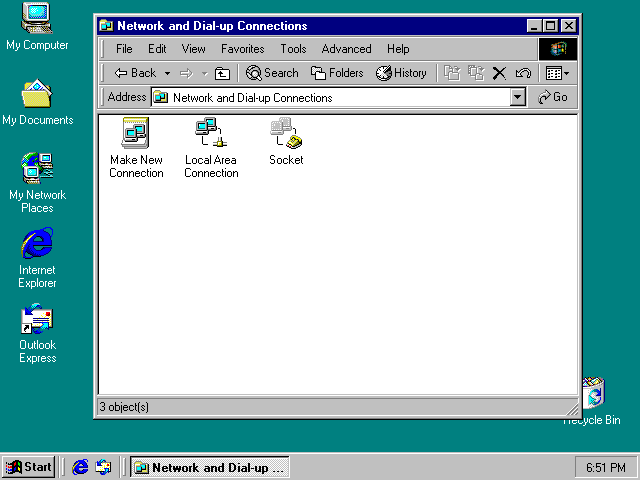The image size is (640, 480).
Task: Minimize the Network and Dial-up Connections window
Action: click(x=534, y=26)
